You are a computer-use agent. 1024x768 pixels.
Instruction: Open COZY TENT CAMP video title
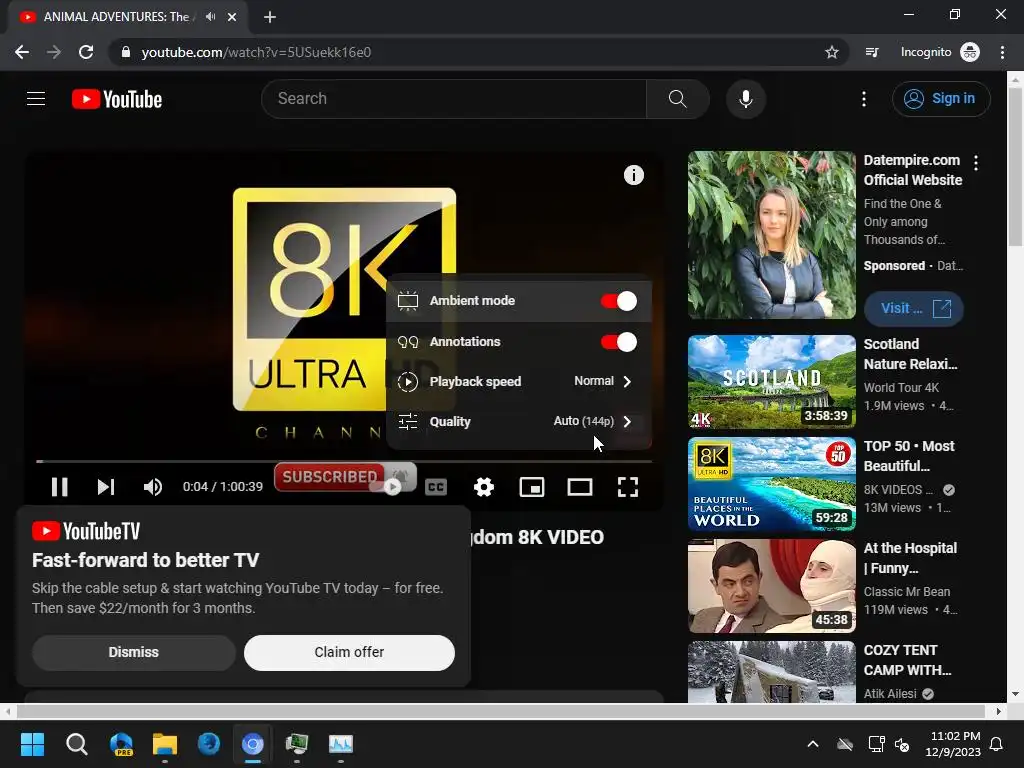pos(907,660)
